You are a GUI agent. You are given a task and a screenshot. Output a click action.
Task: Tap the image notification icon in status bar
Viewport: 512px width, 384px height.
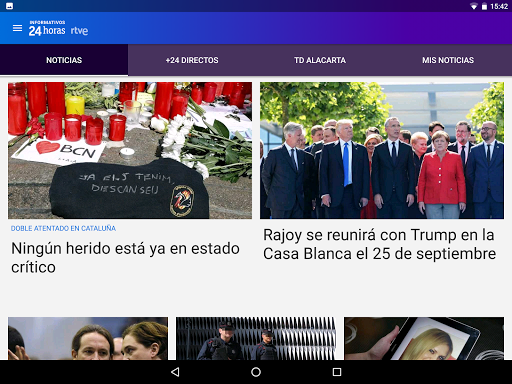point(9,6)
